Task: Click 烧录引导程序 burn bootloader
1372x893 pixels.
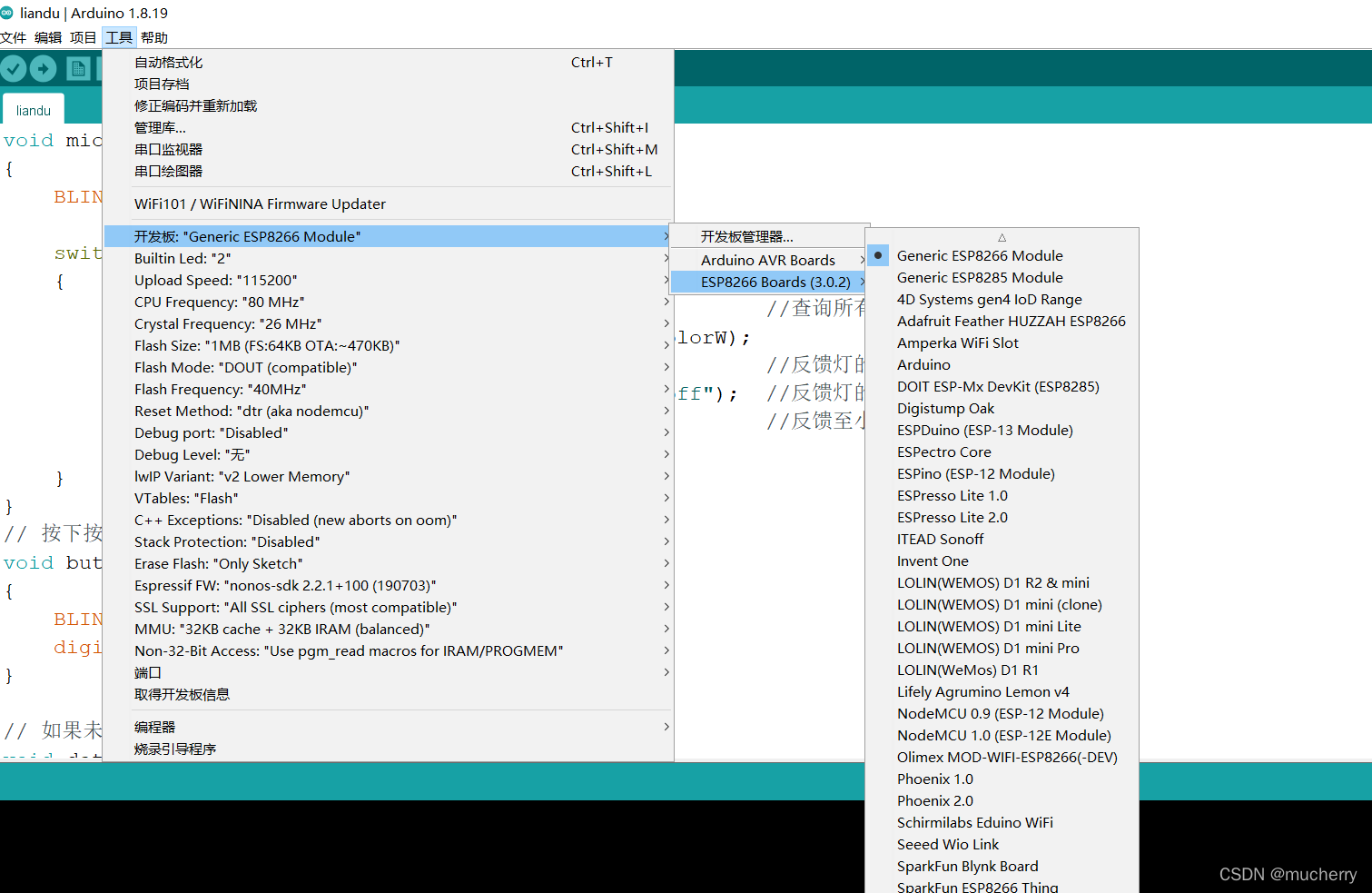Action: click(389, 749)
